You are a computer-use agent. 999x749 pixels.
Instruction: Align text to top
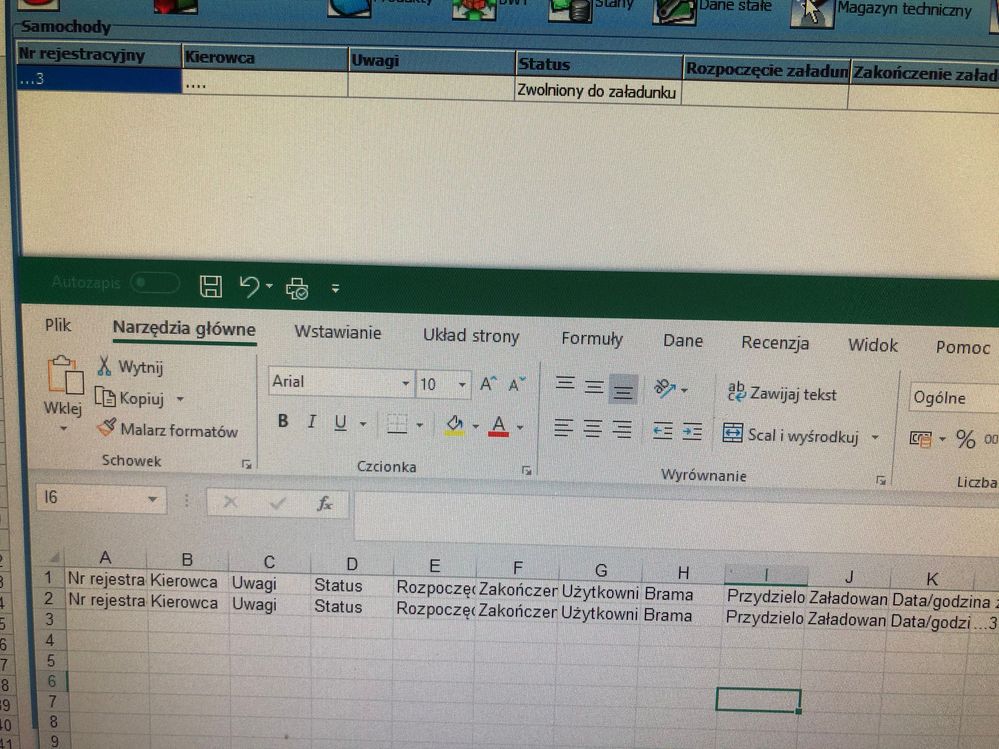564,383
